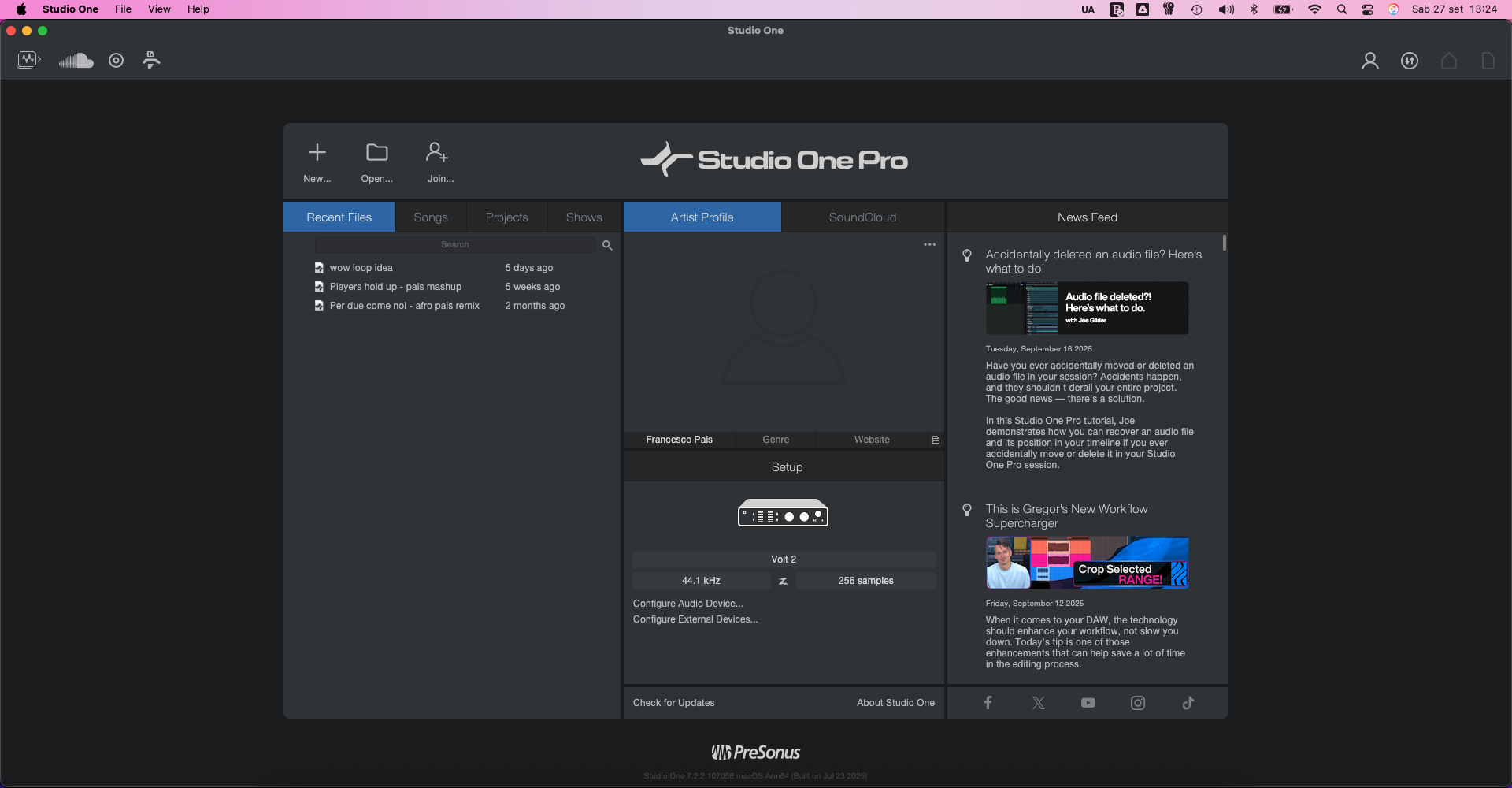Open the user account icon
The width and height of the screenshot is (1512, 788).
click(x=1370, y=61)
